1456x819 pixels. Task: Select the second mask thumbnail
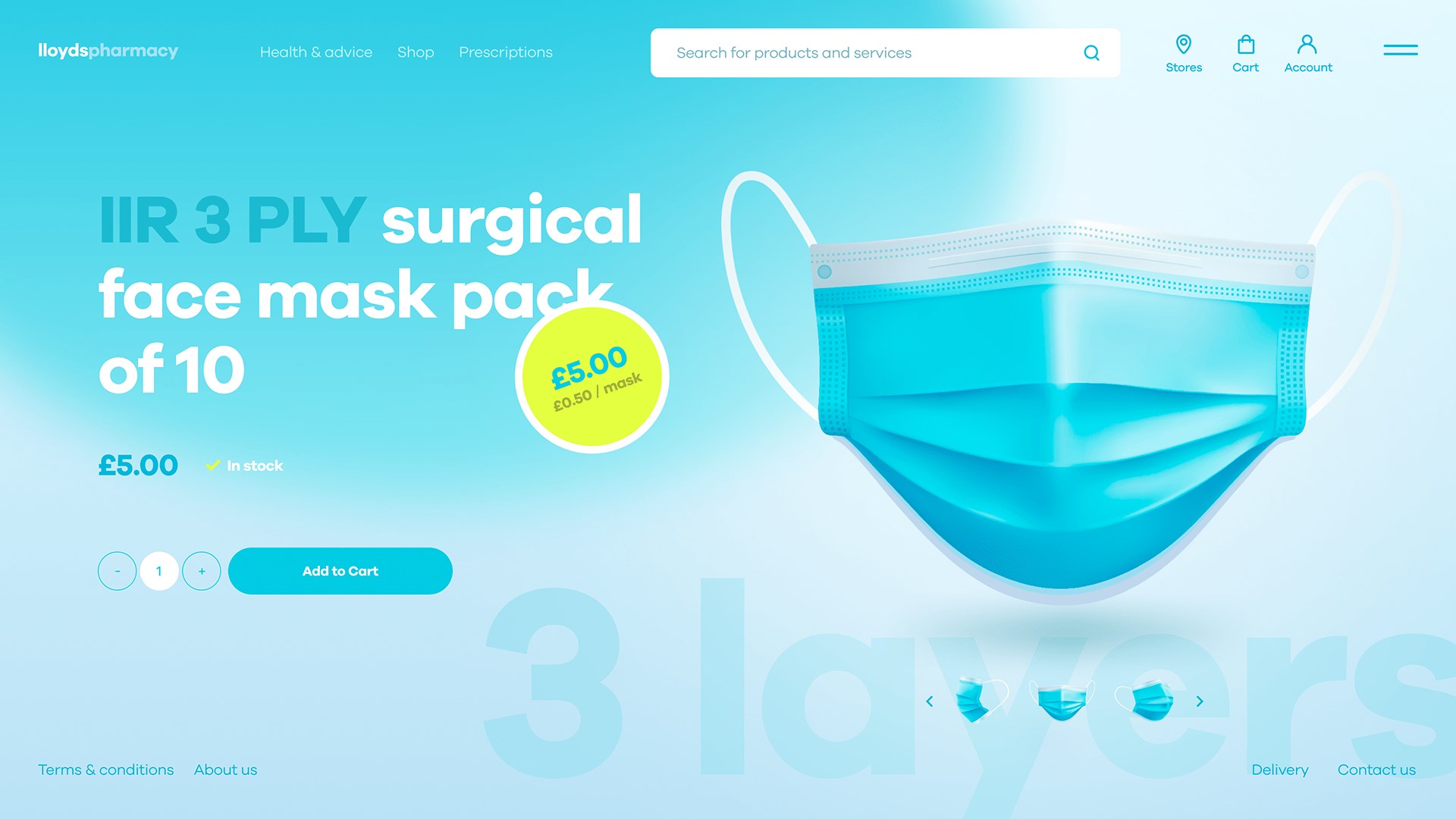[1062, 700]
